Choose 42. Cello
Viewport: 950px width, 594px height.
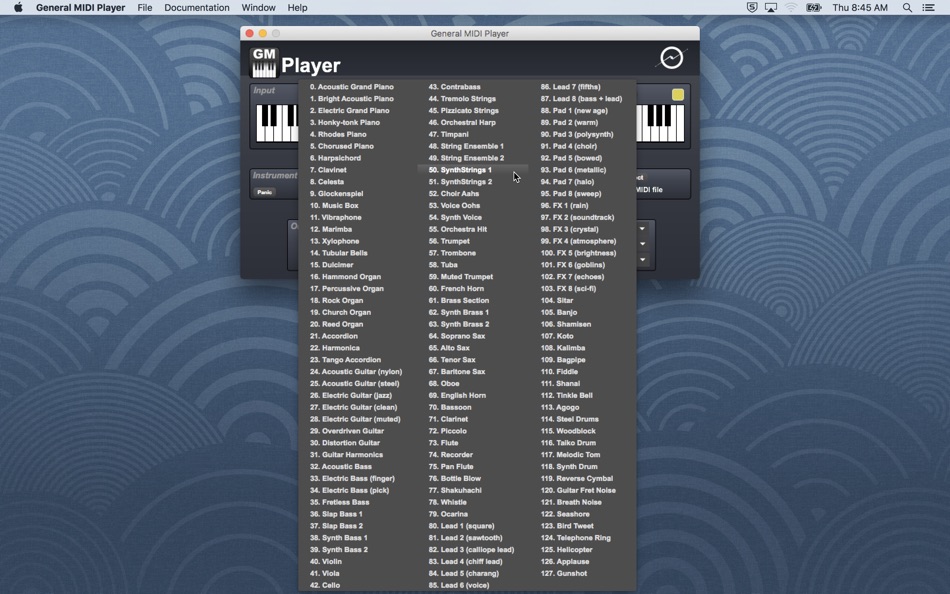point(325,586)
